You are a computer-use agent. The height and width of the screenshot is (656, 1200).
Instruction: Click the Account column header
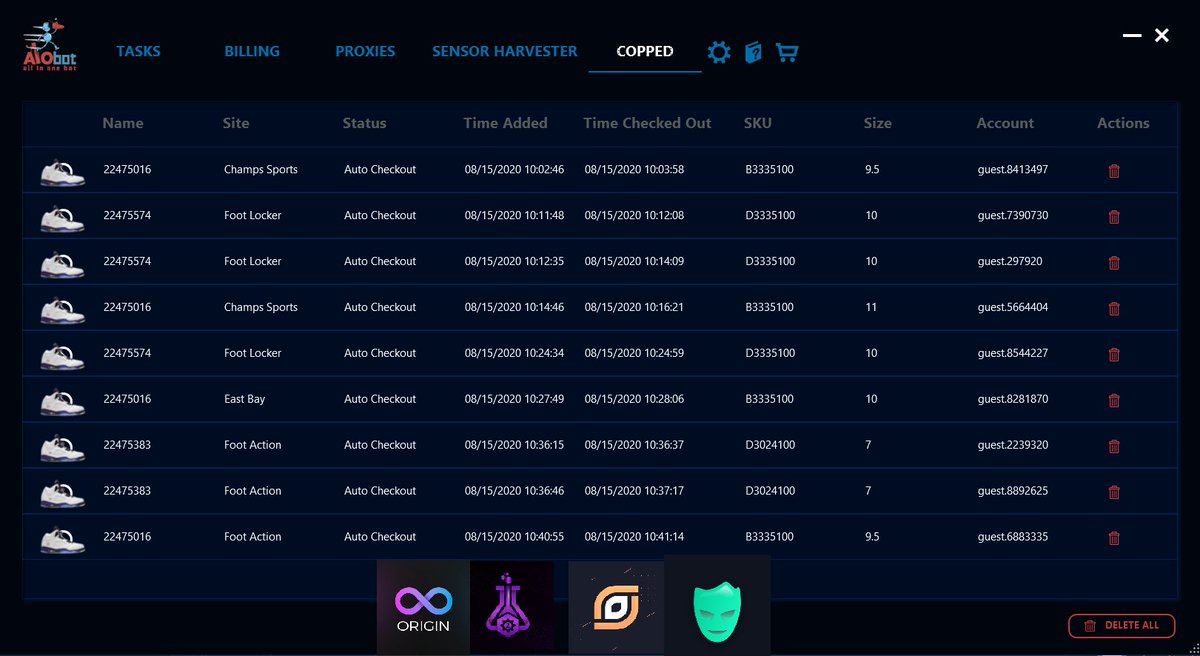[1005, 123]
